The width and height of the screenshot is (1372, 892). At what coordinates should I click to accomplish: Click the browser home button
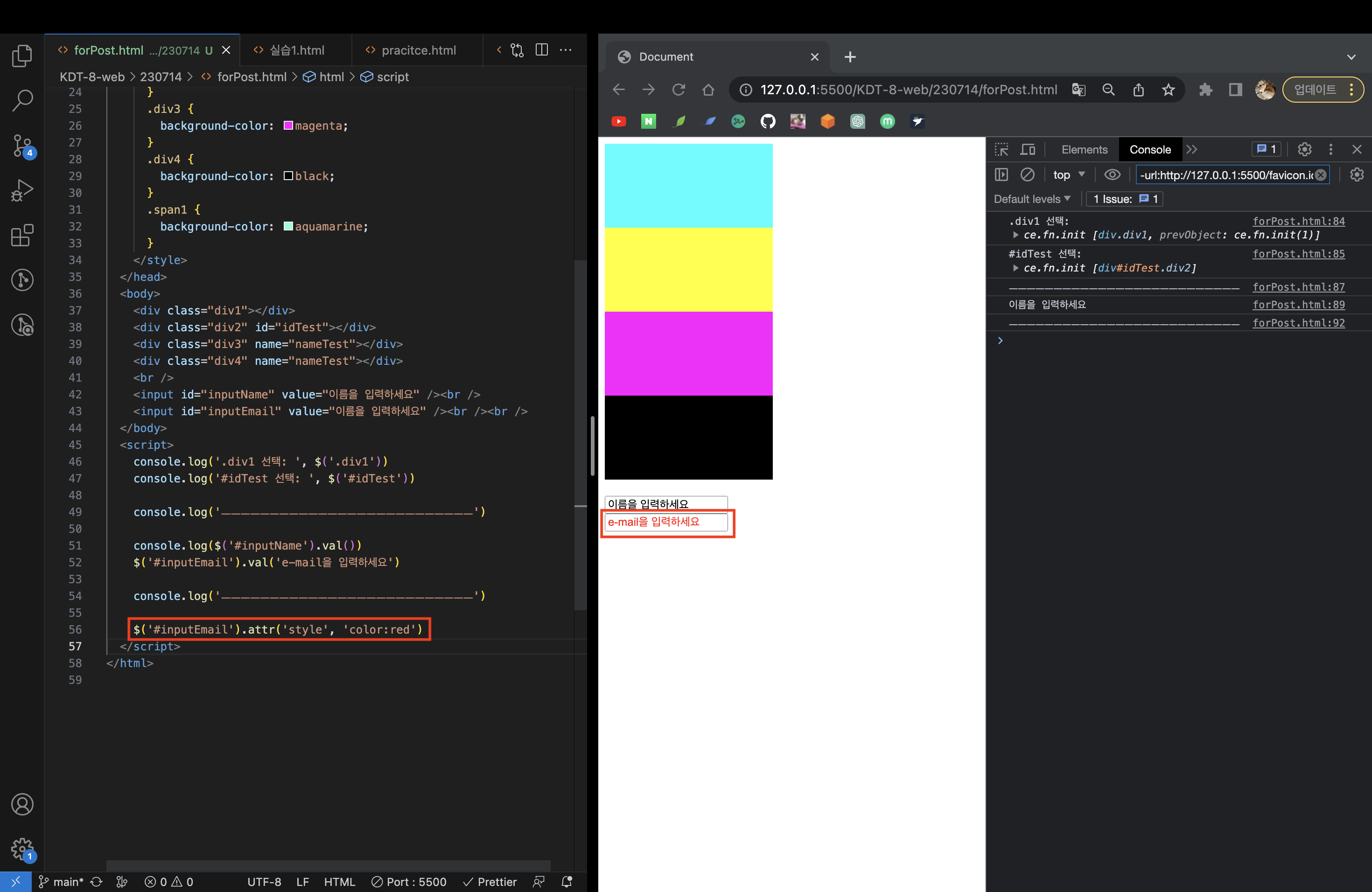click(x=708, y=89)
